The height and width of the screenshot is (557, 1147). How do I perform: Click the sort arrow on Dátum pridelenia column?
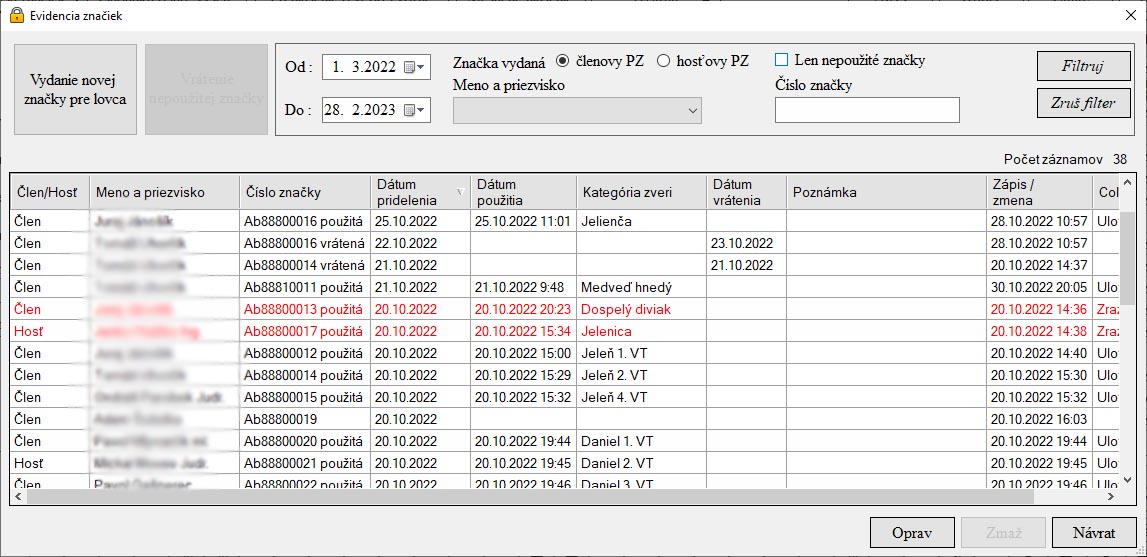point(460,192)
